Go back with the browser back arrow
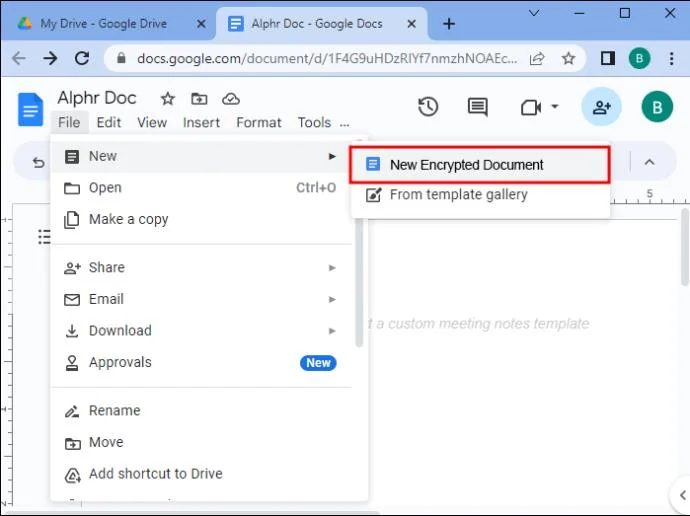 [19, 58]
